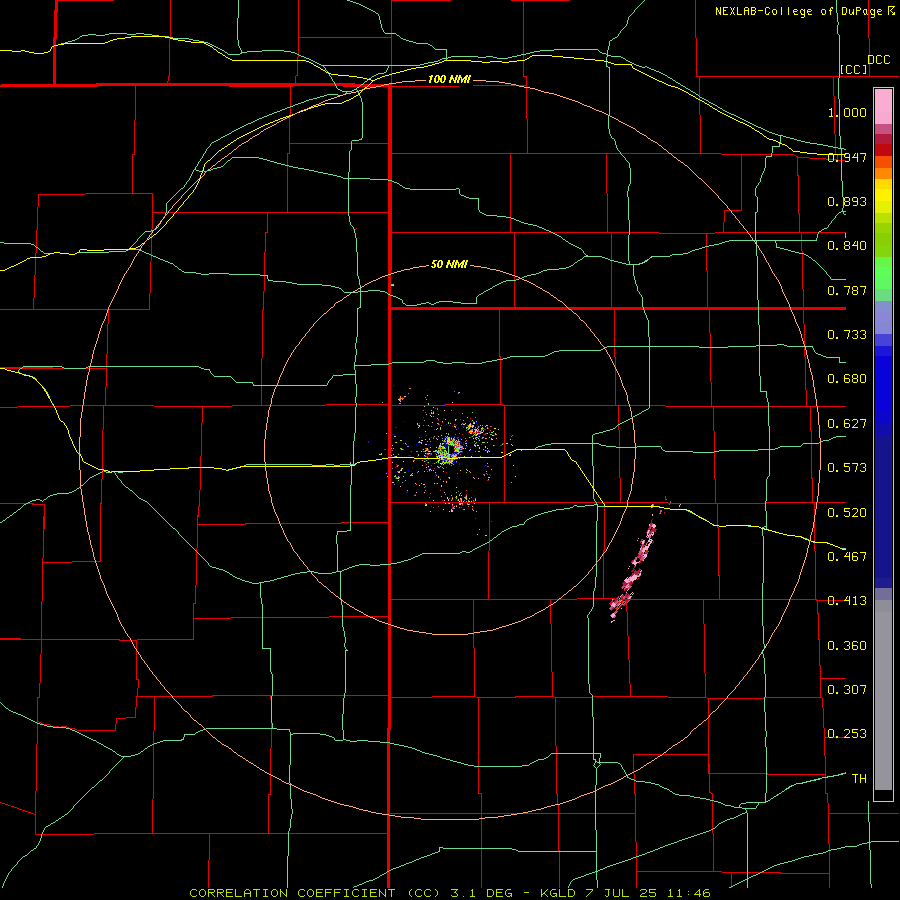The width and height of the screenshot is (900, 900).
Task: Click the 100 NMI range ring label
Action: [x=449, y=79]
